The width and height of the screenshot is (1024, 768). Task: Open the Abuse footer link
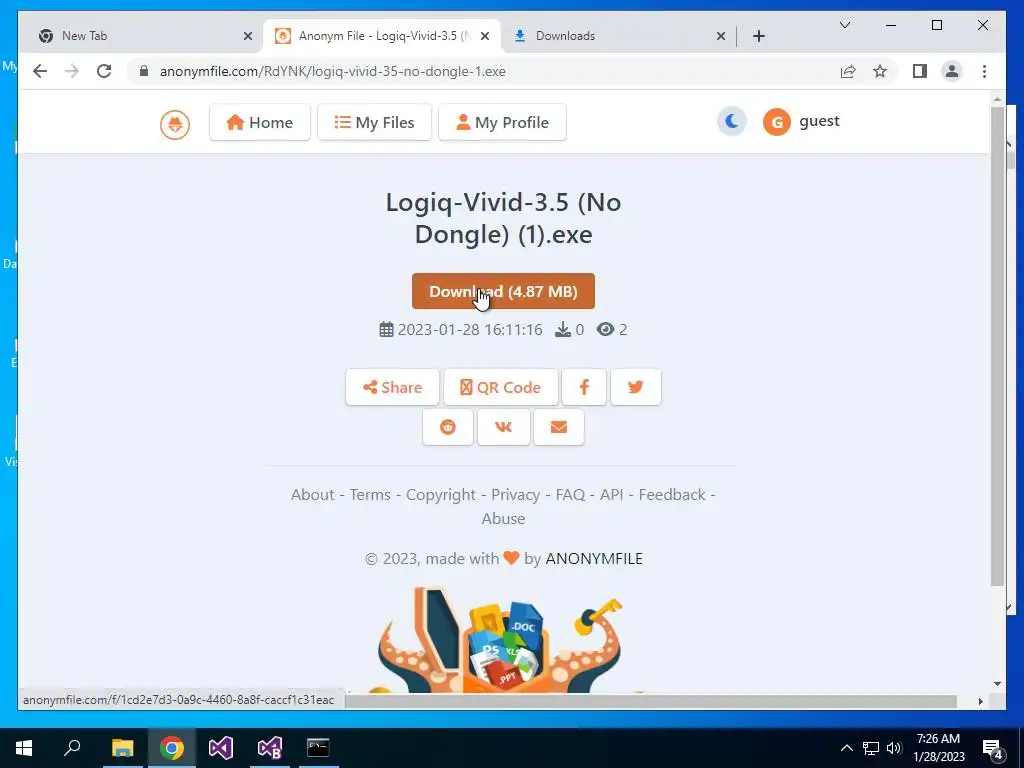504,519
